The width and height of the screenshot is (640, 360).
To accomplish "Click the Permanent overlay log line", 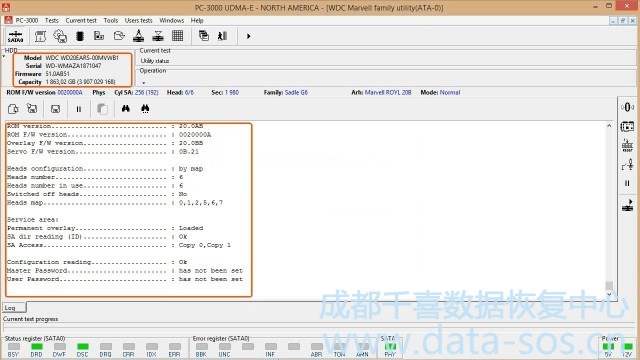I will [x=105, y=228].
